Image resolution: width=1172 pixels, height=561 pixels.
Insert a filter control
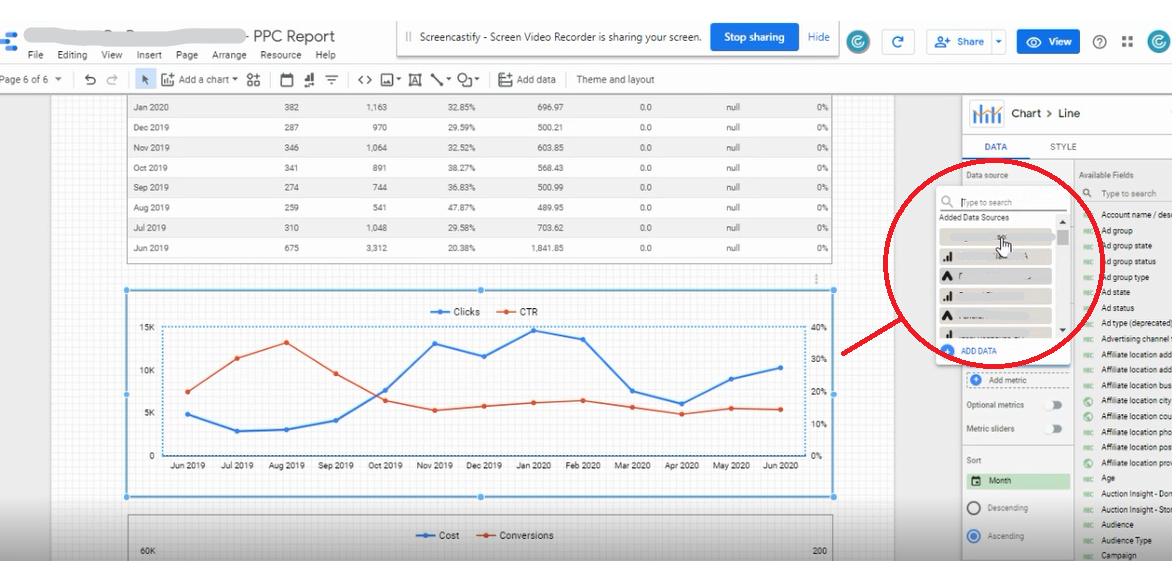point(332,80)
